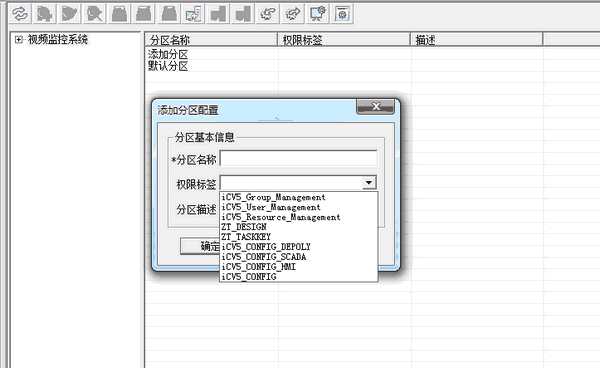The height and width of the screenshot is (368, 600).
Task: Click the folder with star toolbar icon
Action: [193, 14]
